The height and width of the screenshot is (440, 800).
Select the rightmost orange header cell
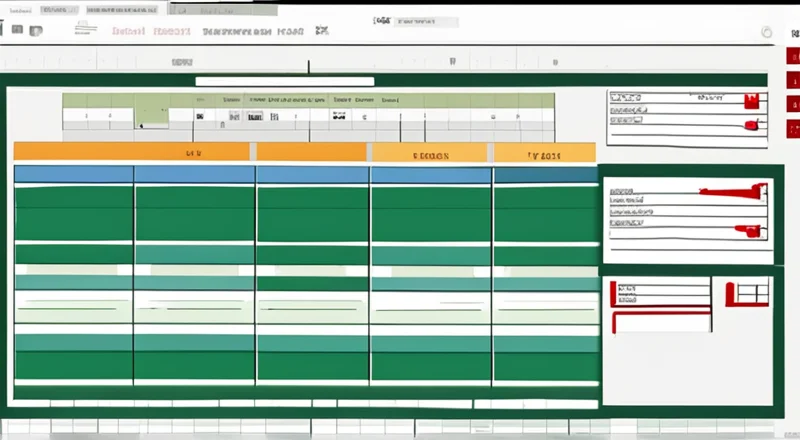pos(545,153)
